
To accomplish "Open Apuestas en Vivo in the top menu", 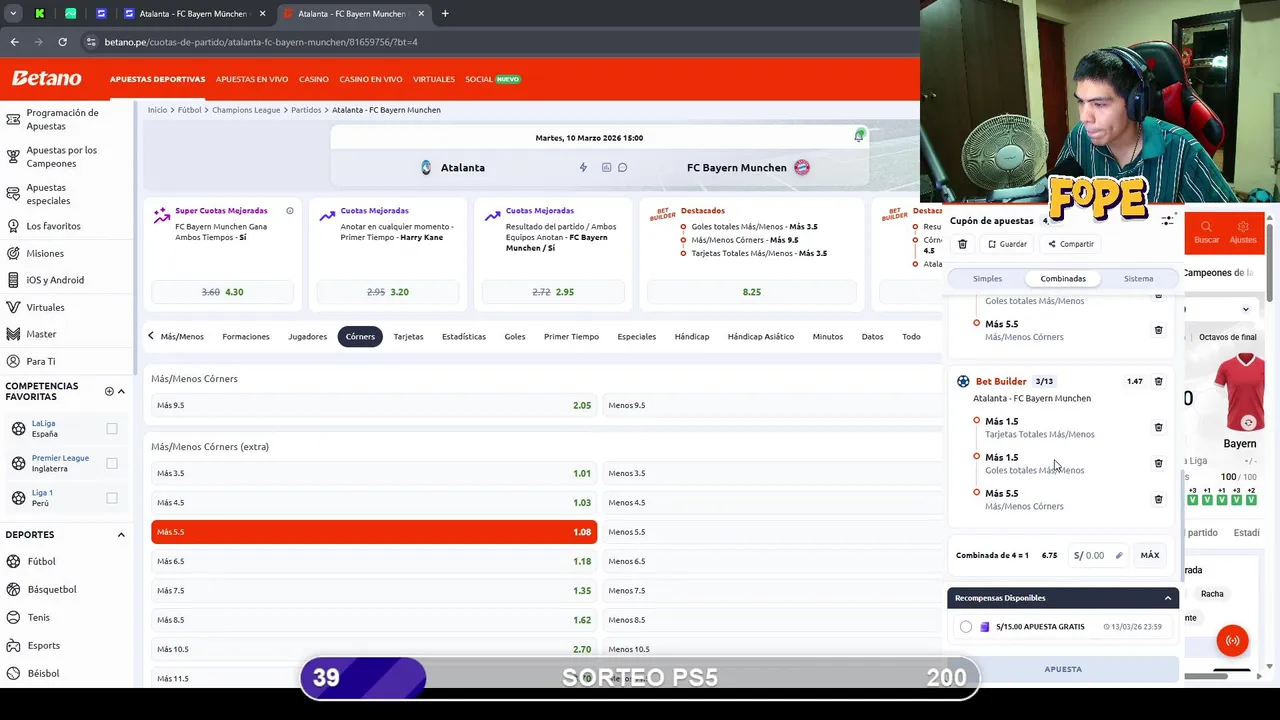I will coord(252,79).
